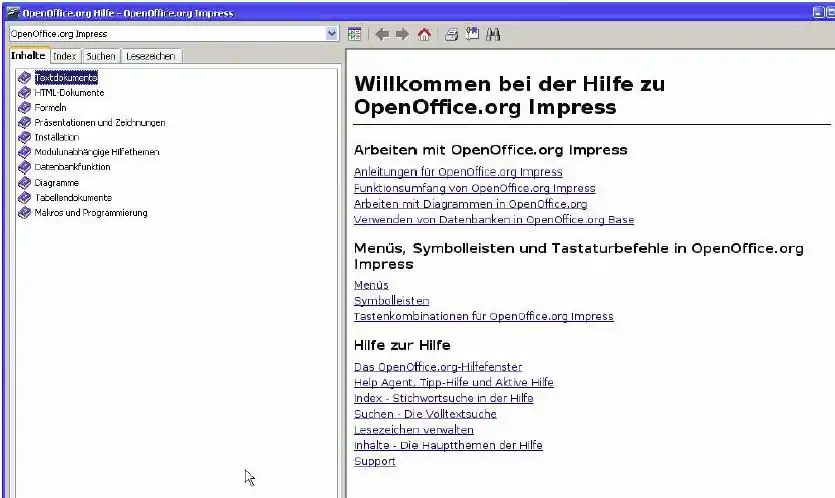Open Help Agent, Tipp-Hilfe und Aktive Hilfe
835x498 pixels.
coord(454,382)
